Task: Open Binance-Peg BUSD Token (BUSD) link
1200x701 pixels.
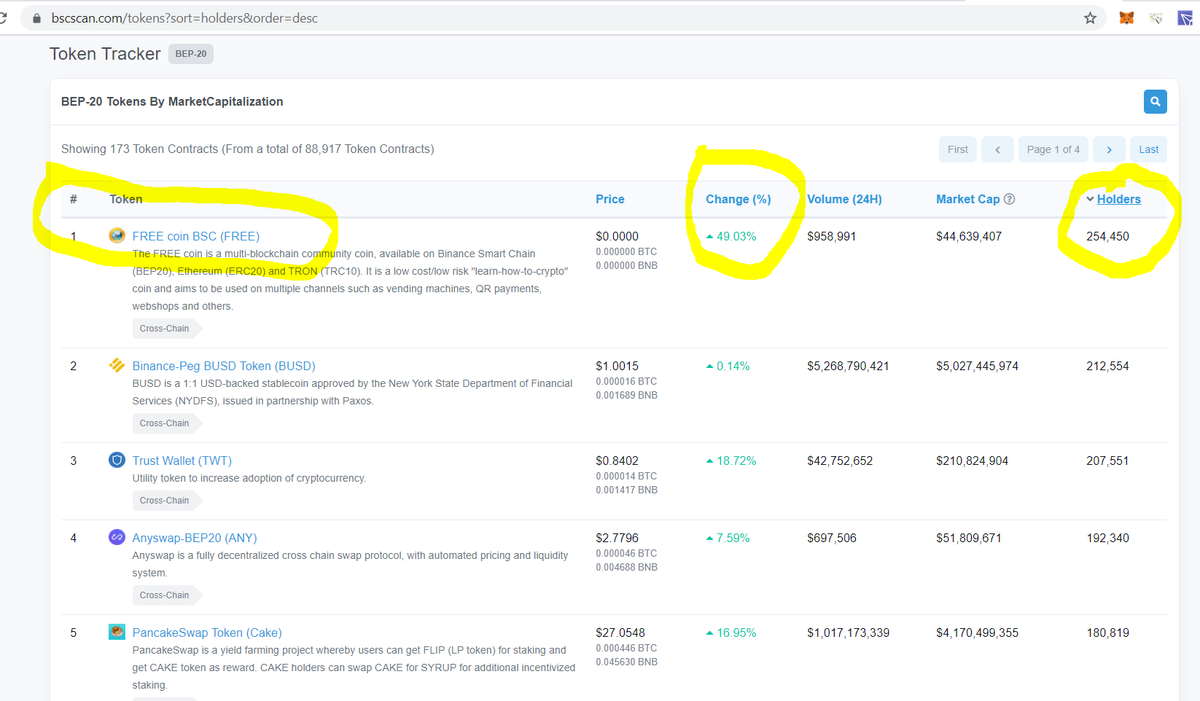Action: [x=224, y=366]
